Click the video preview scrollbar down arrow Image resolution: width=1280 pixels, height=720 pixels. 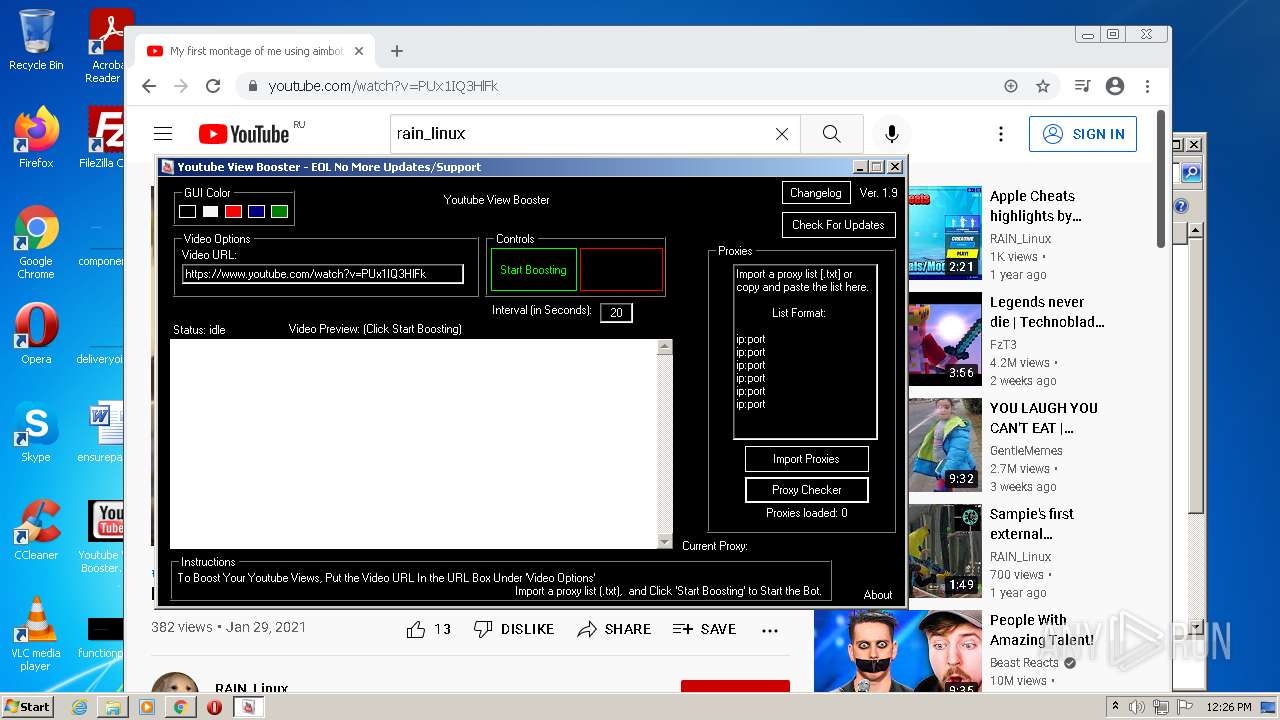[x=665, y=541]
